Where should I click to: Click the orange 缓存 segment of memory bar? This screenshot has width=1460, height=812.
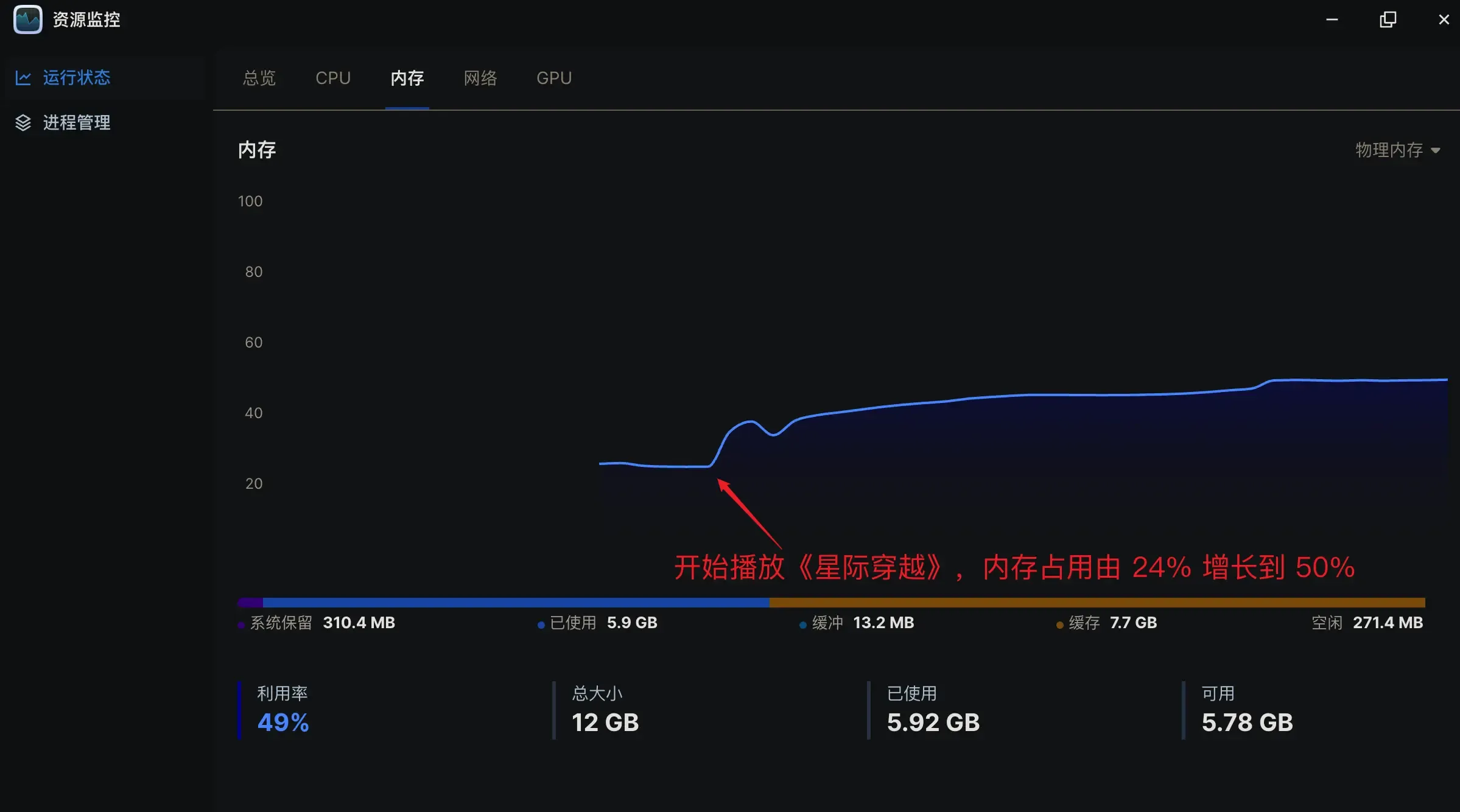click(1097, 603)
